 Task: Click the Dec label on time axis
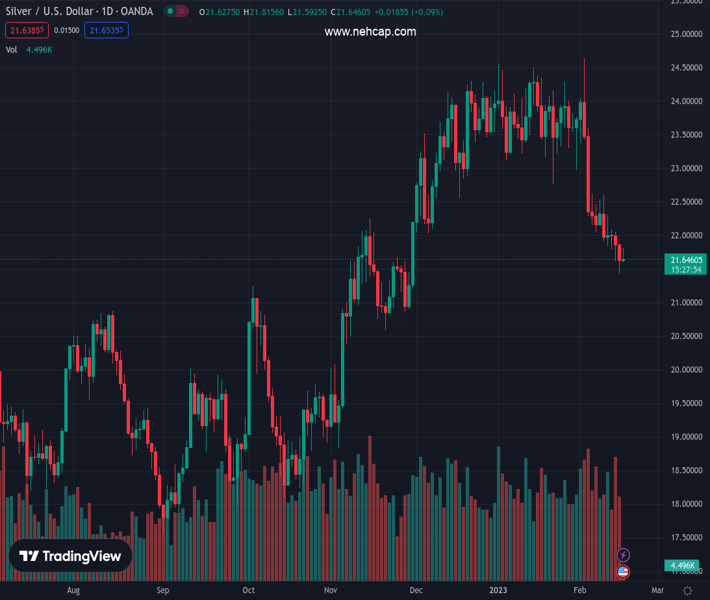point(415,591)
